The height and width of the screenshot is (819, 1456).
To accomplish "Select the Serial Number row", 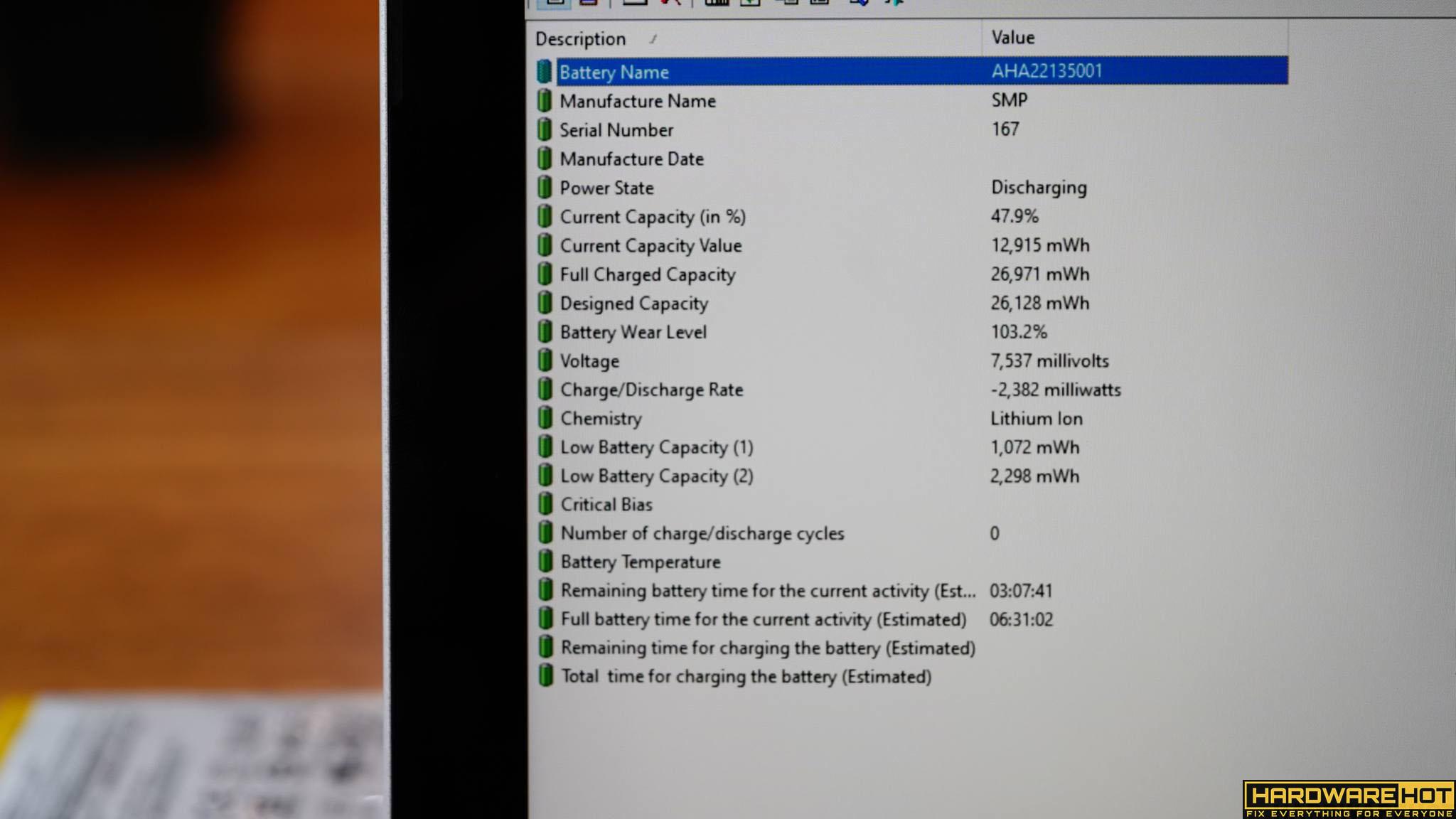I will coord(616,130).
